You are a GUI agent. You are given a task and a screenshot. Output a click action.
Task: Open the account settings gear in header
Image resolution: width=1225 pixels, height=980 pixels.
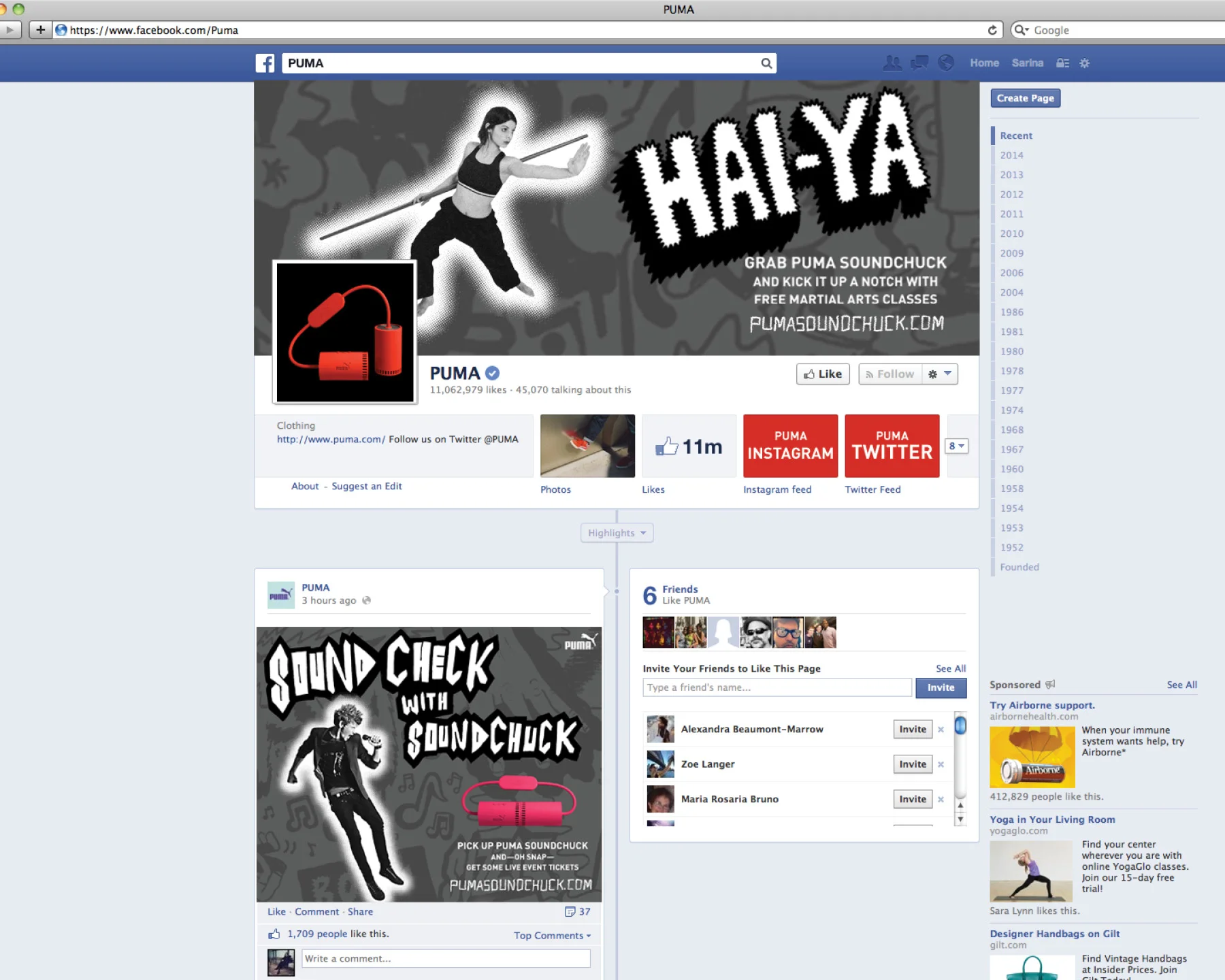tap(1085, 63)
